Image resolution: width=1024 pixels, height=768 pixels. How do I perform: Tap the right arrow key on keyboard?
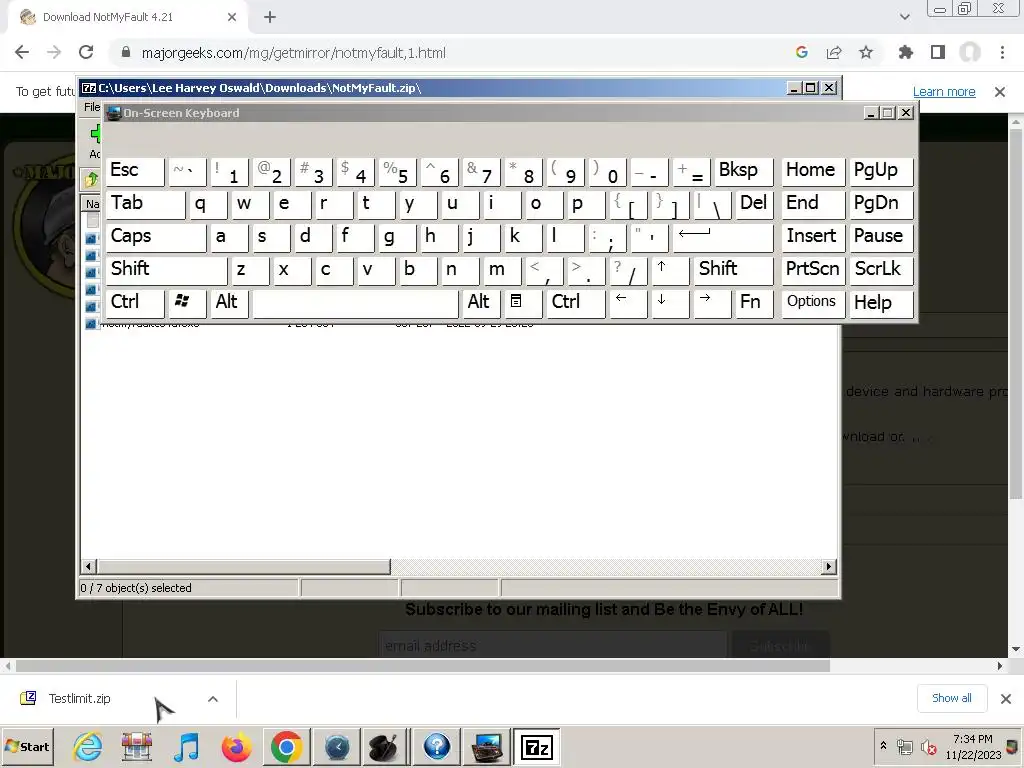(712, 302)
